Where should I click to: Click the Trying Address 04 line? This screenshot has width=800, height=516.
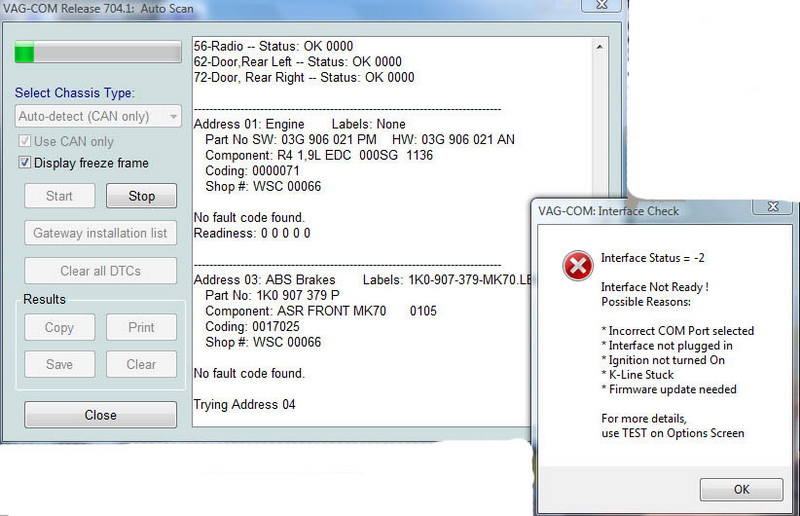[244, 405]
